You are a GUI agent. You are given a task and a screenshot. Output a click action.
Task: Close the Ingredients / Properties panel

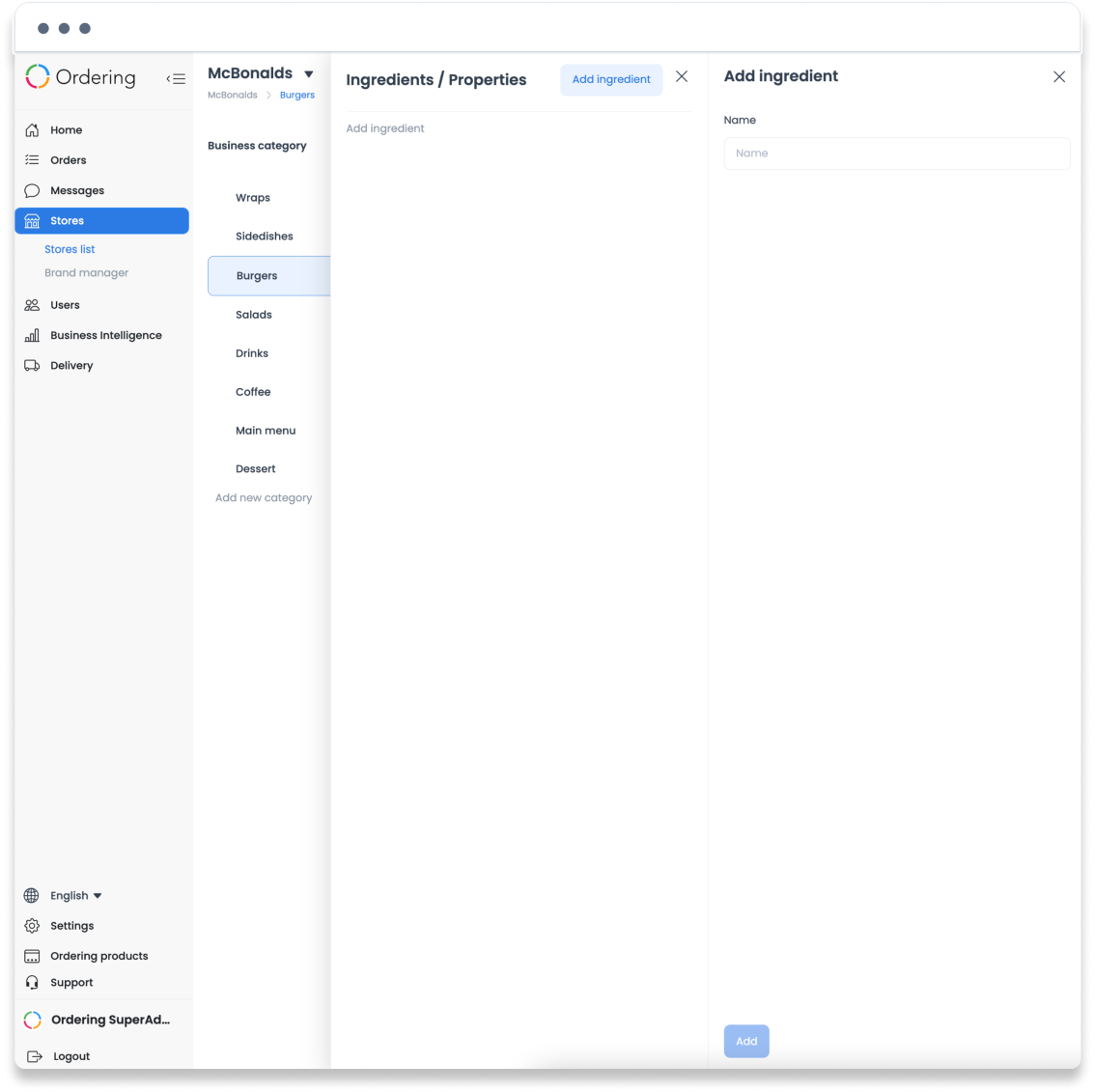point(682,77)
